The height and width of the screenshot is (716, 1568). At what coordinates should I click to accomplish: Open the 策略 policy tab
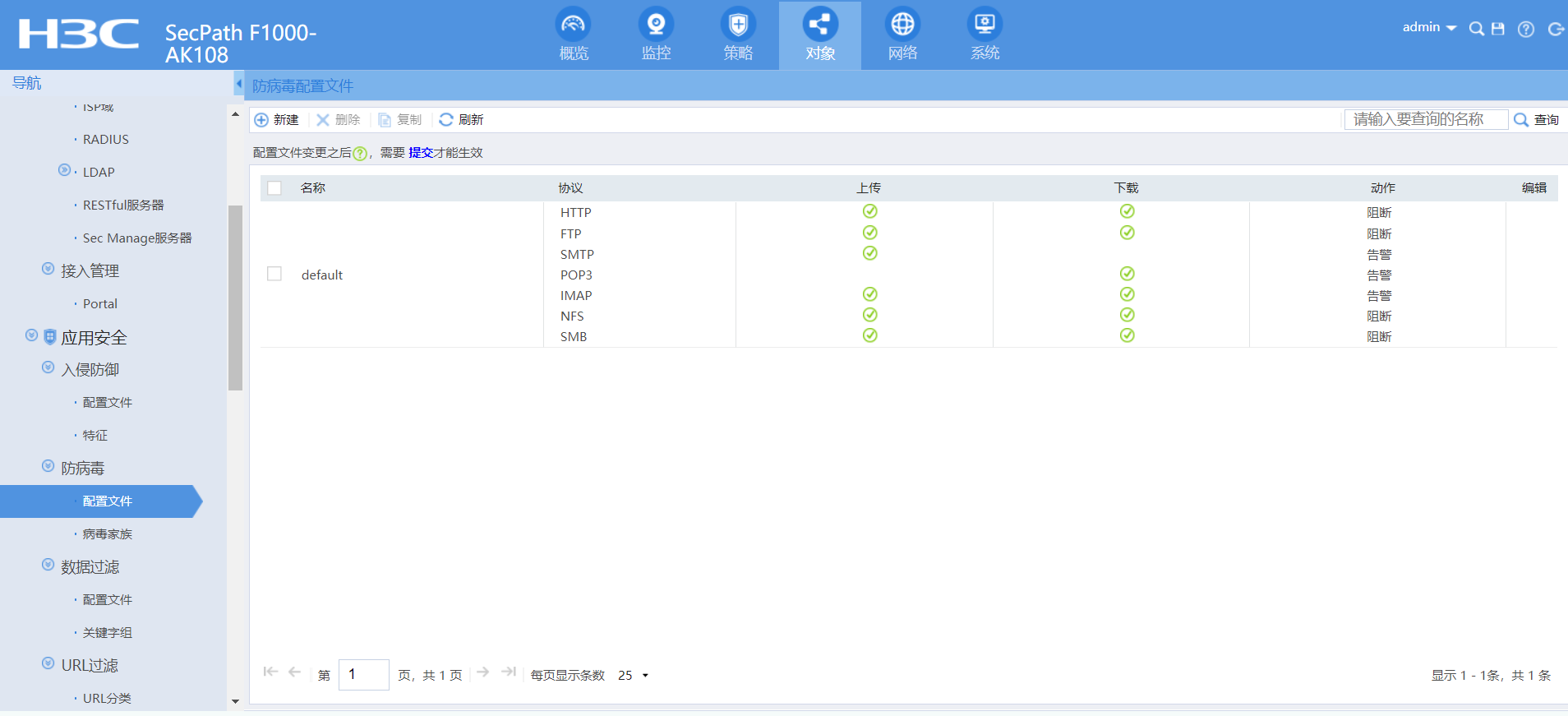coord(738,35)
